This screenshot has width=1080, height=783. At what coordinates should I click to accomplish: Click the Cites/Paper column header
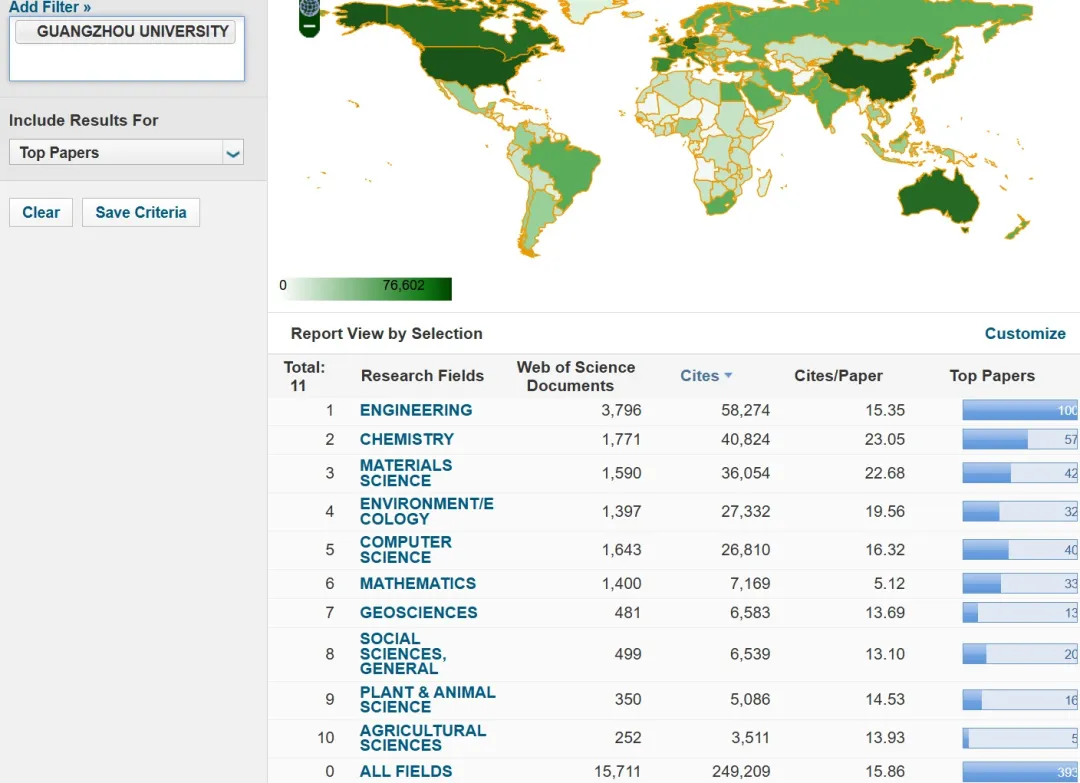[838, 375]
